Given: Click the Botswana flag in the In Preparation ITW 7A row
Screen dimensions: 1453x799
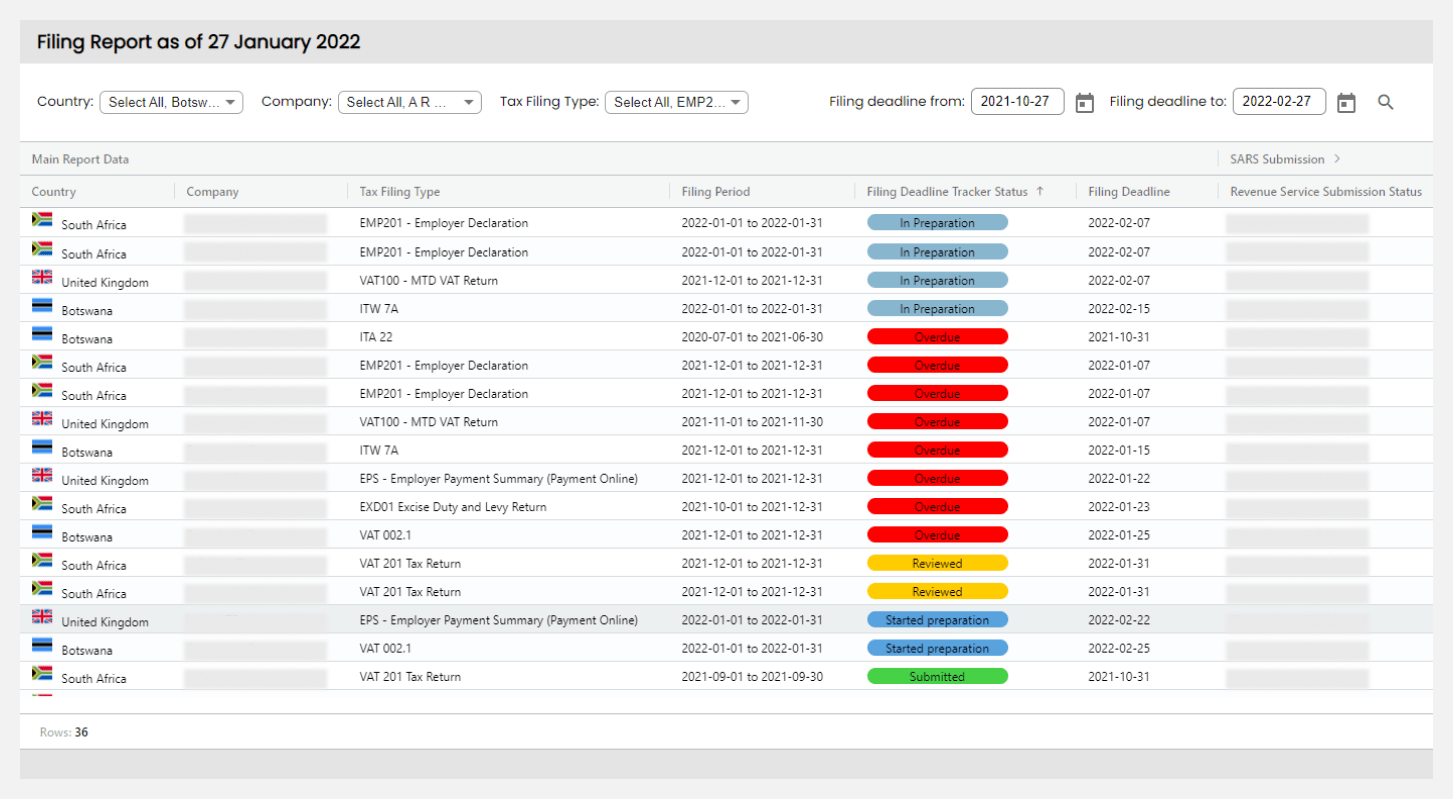Looking at the screenshot, I should point(42,305).
